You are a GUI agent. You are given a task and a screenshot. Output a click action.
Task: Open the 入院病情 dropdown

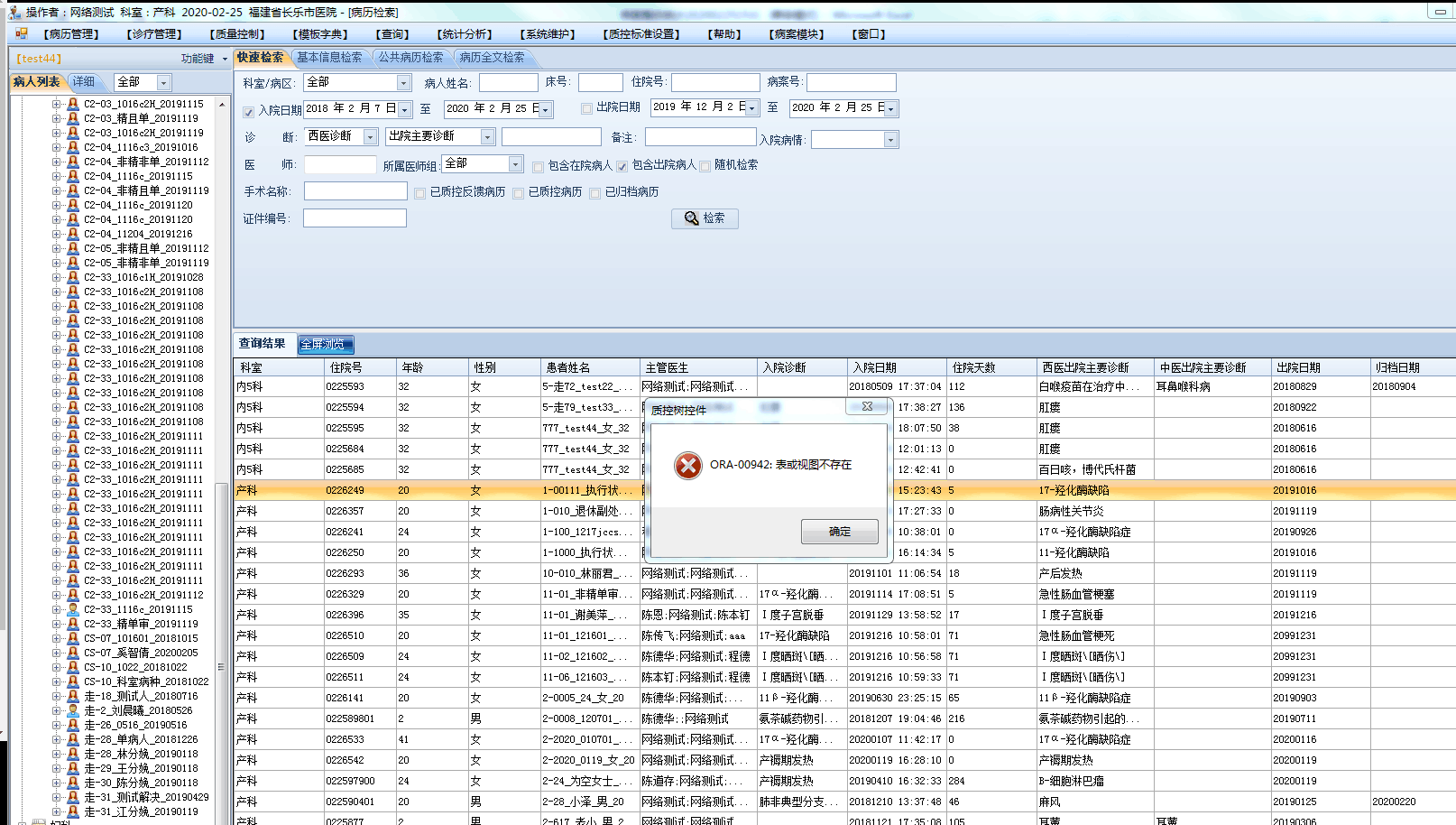coord(890,140)
